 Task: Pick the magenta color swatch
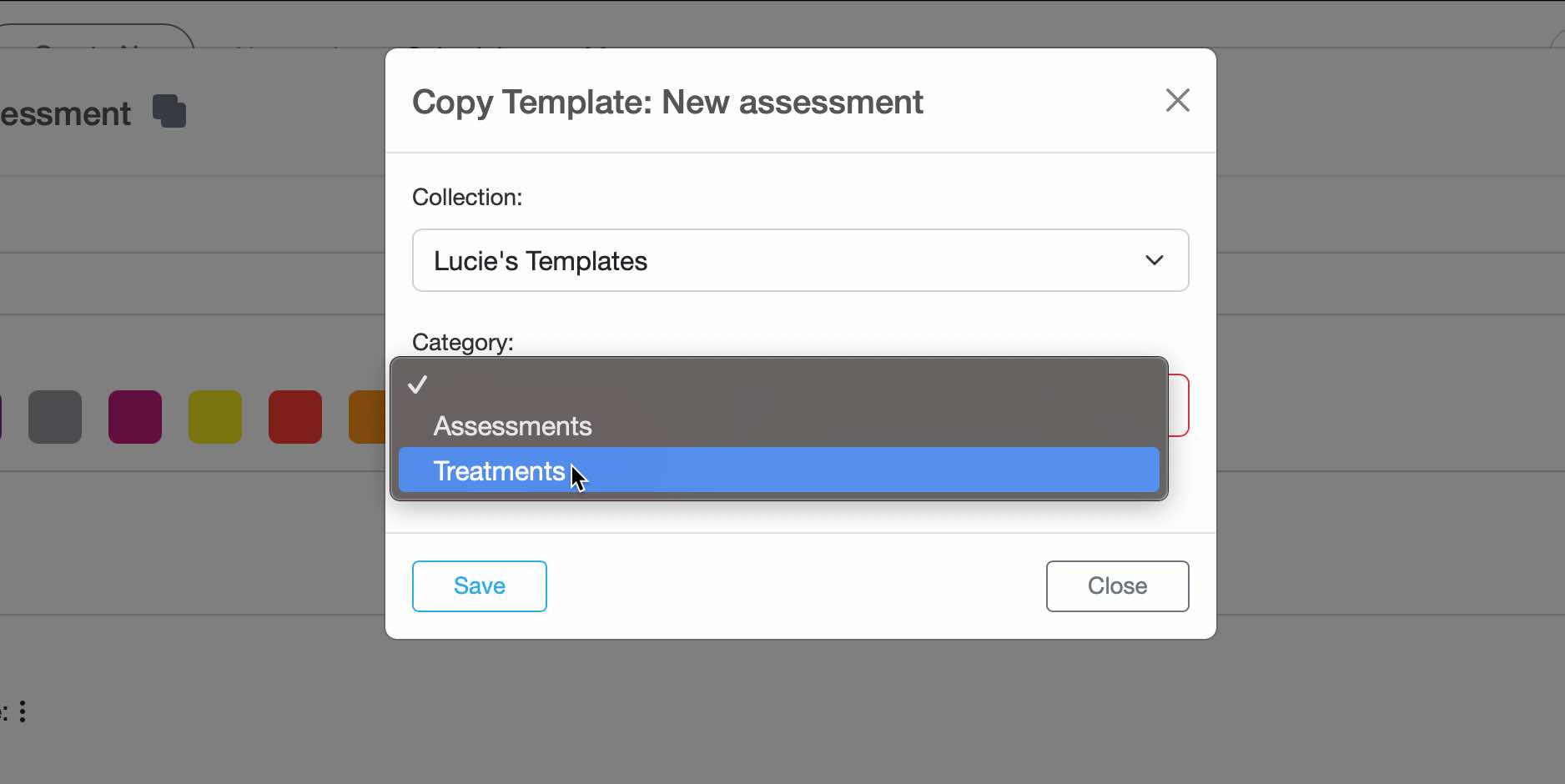pyautogui.click(x=135, y=417)
